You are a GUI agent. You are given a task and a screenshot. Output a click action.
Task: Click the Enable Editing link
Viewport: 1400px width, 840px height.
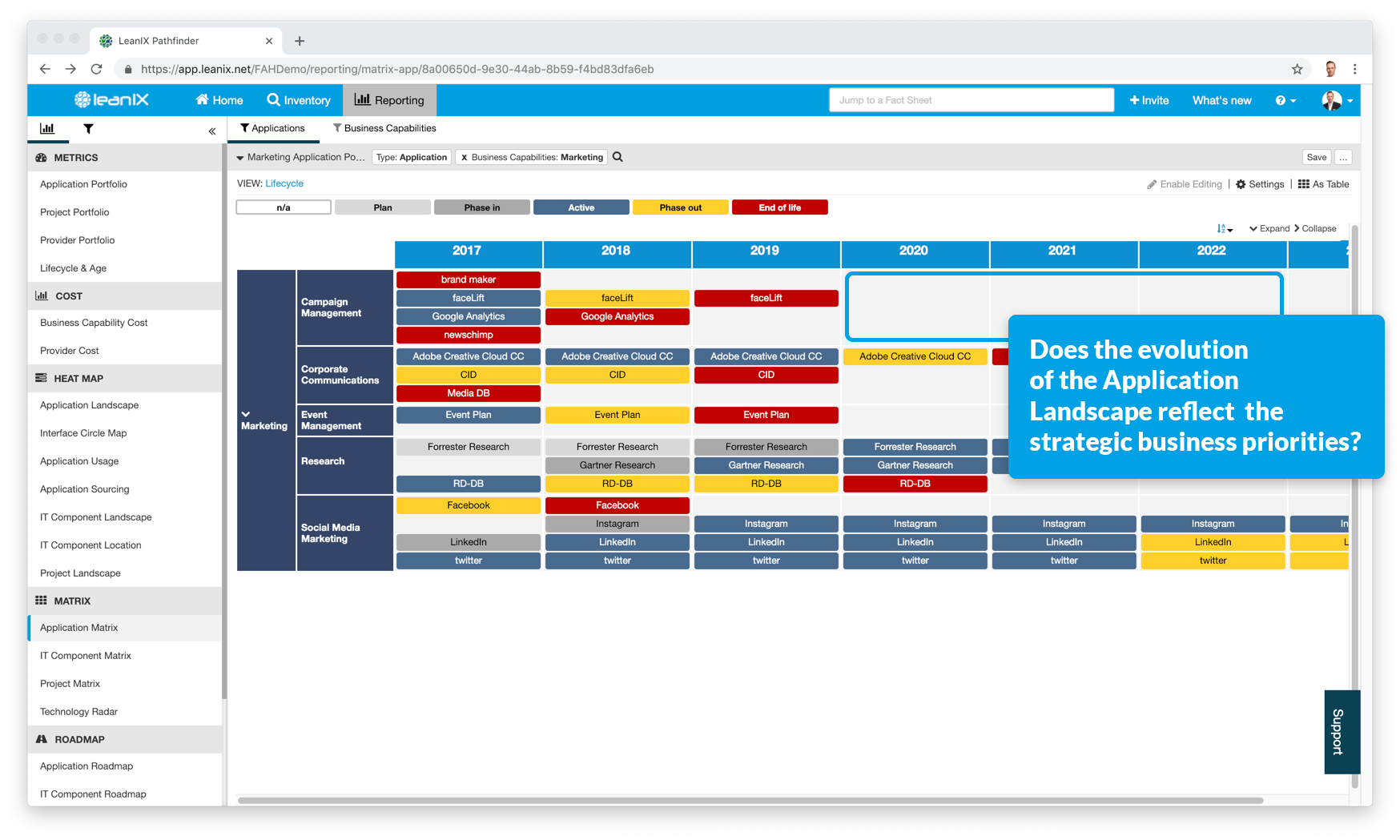click(1185, 183)
